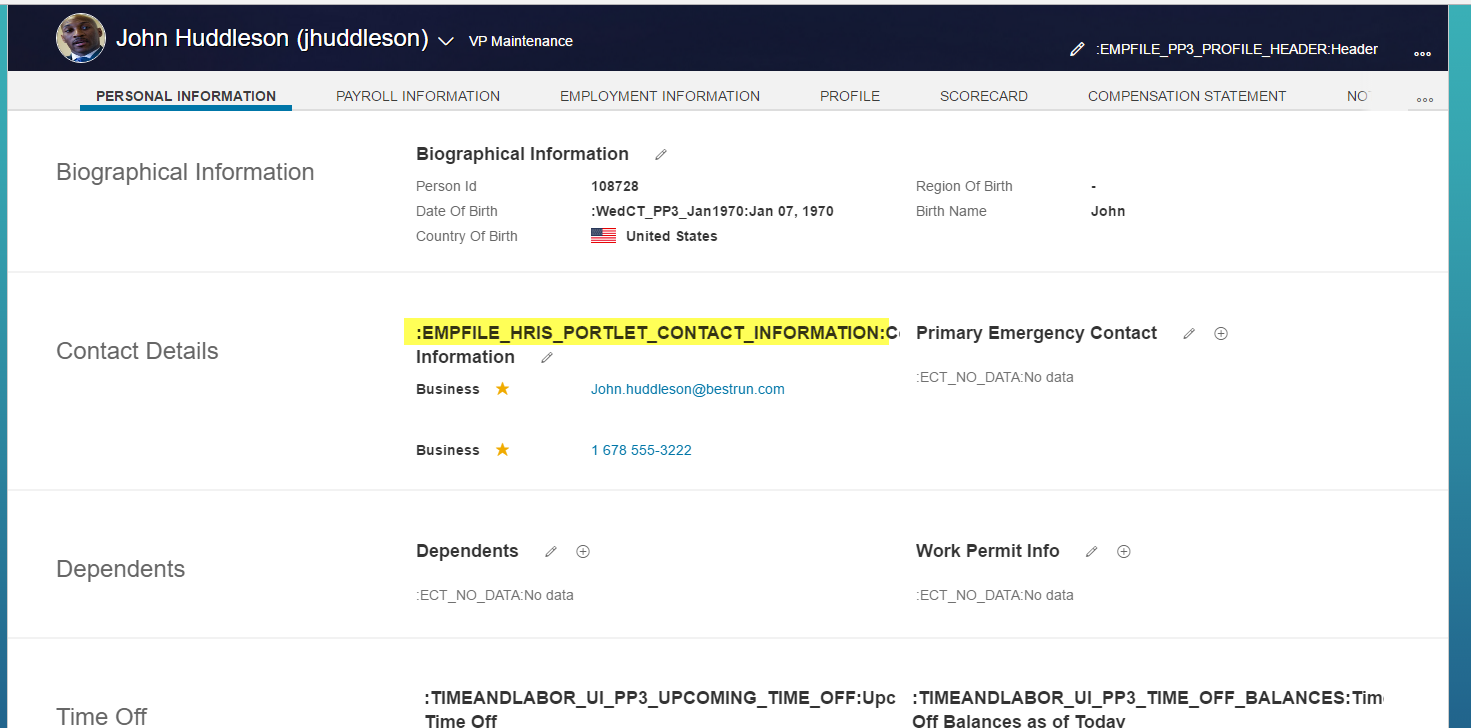Image resolution: width=1471 pixels, height=728 pixels.
Task: Edit Primary Emergency Contact pencil icon
Action: point(1189,334)
